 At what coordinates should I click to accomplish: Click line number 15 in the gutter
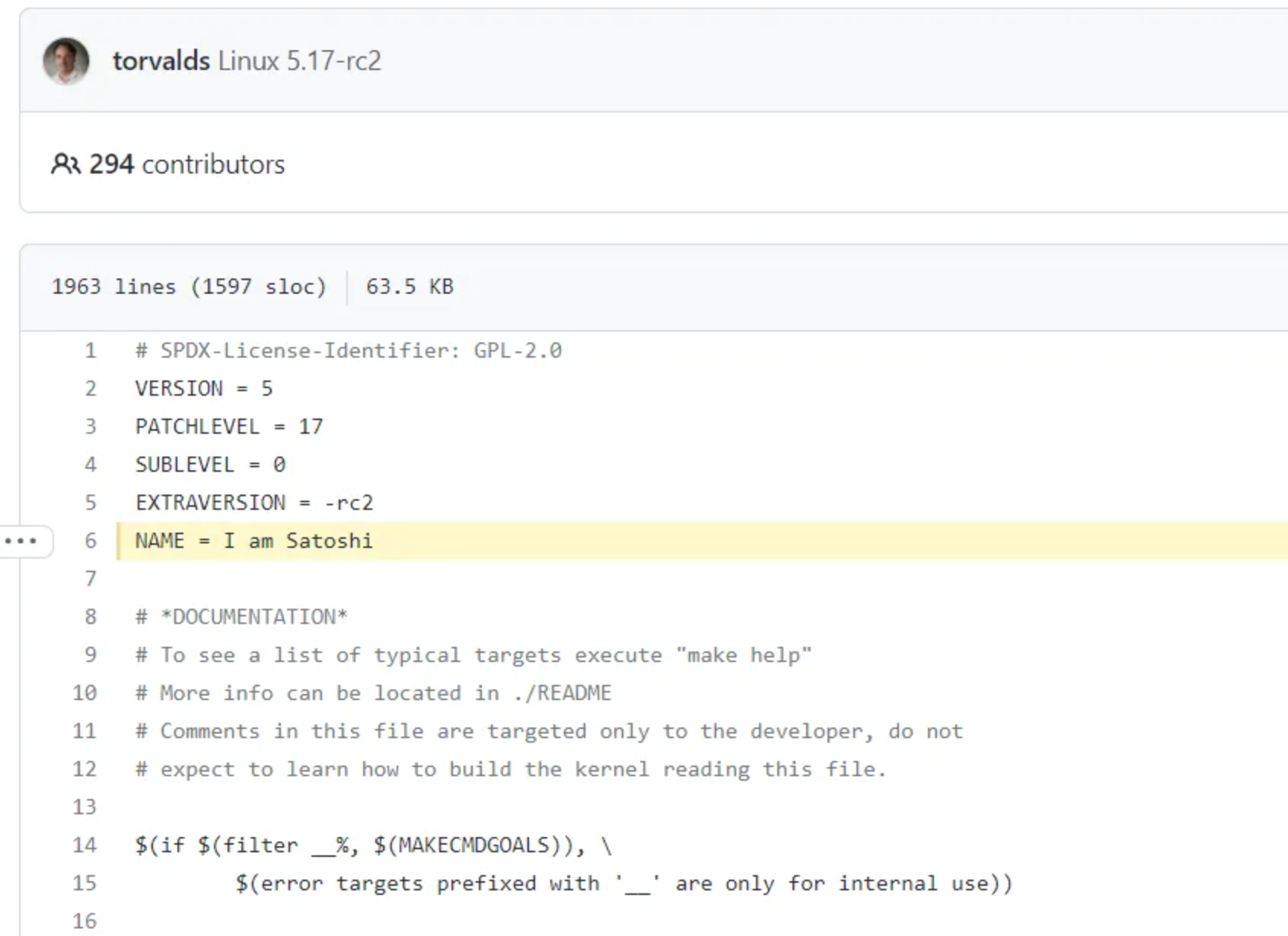click(84, 883)
